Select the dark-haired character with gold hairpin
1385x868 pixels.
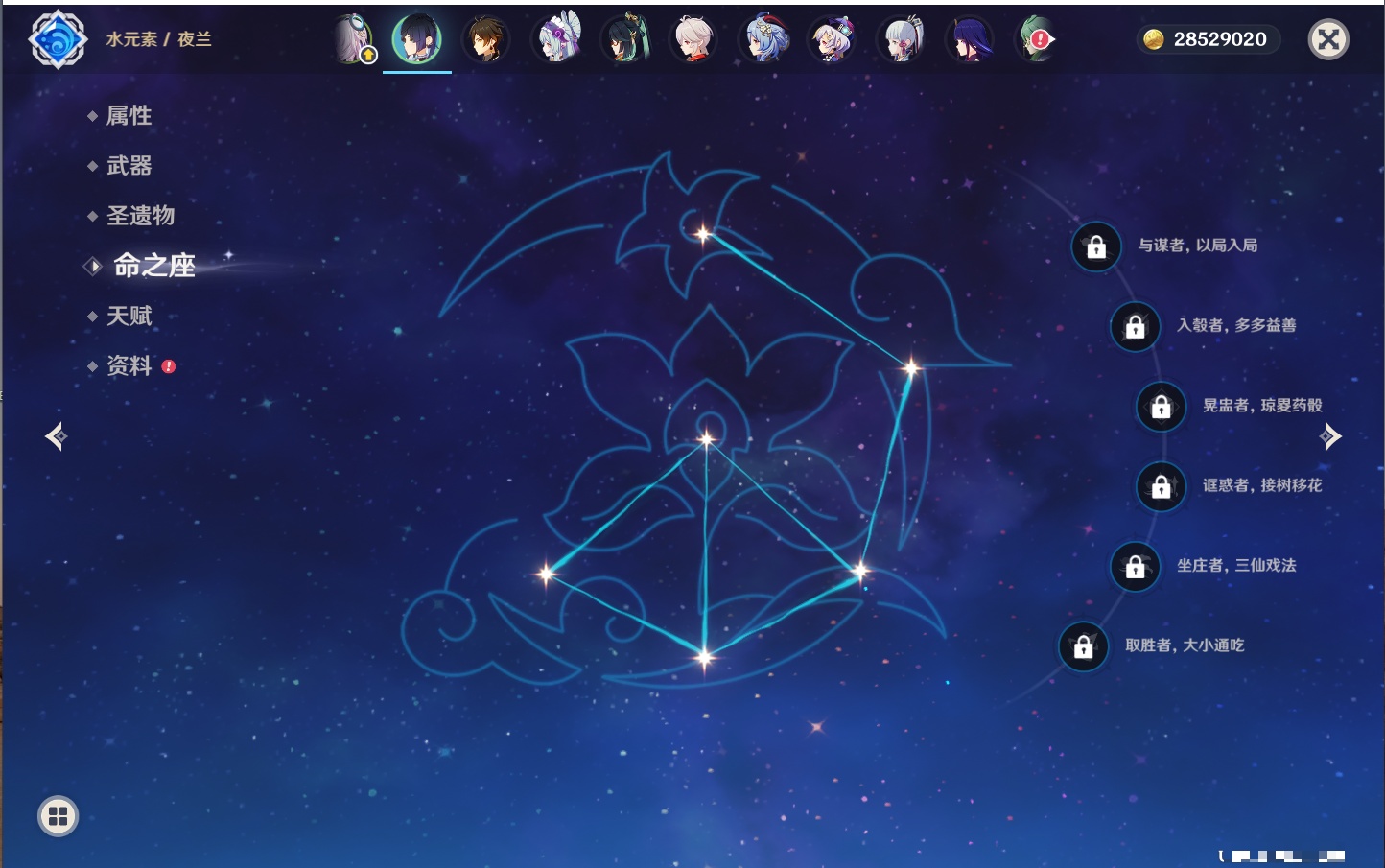(624, 39)
